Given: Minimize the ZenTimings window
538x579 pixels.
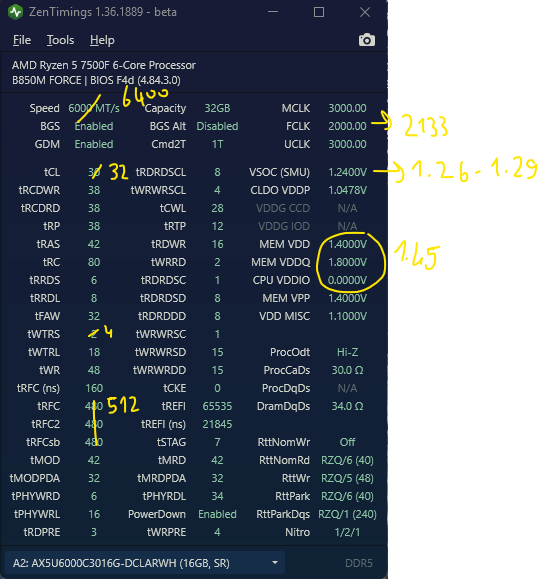Looking at the screenshot, I should point(273,12).
